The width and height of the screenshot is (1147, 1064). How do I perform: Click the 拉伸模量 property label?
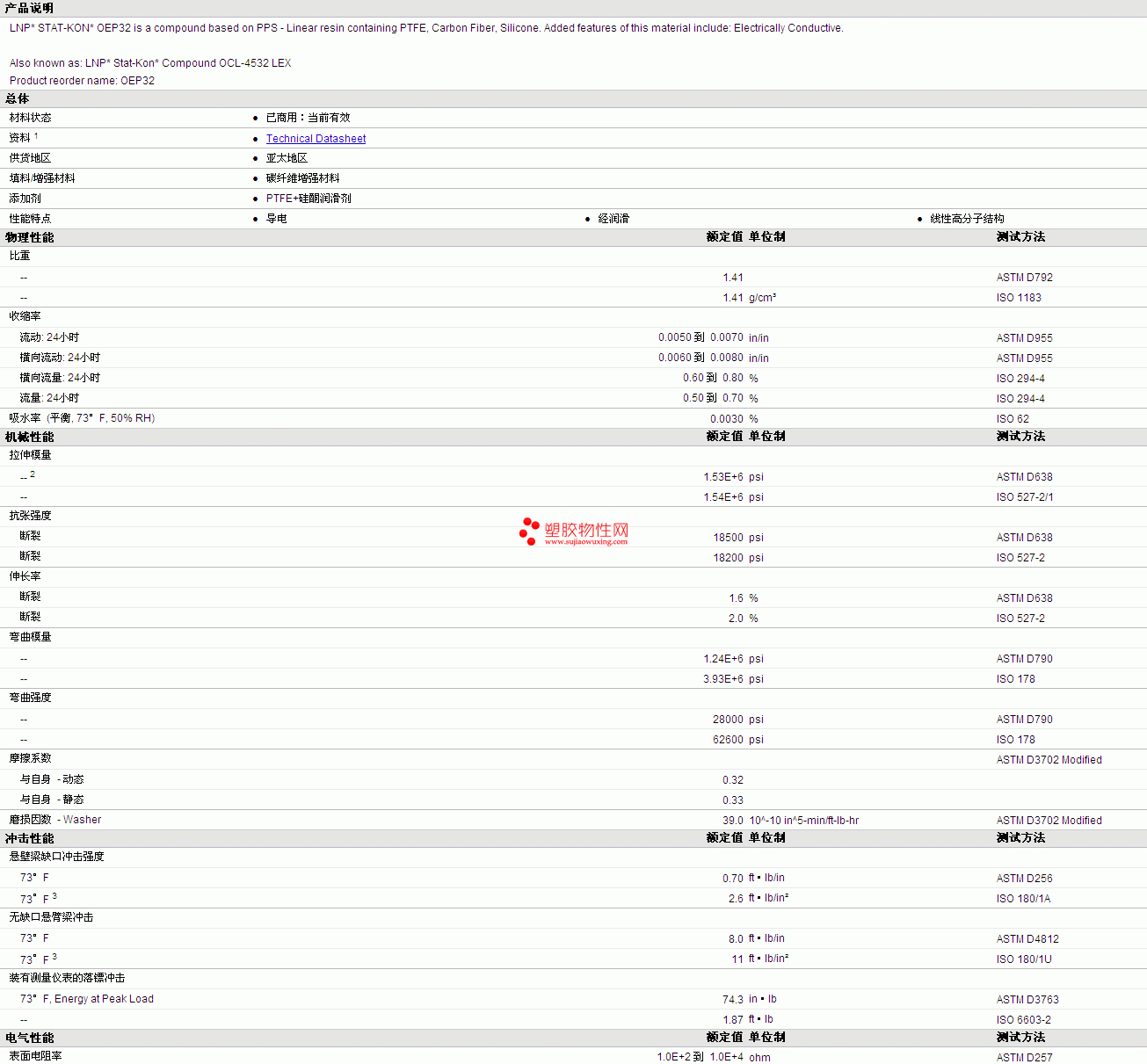(x=30, y=455)
